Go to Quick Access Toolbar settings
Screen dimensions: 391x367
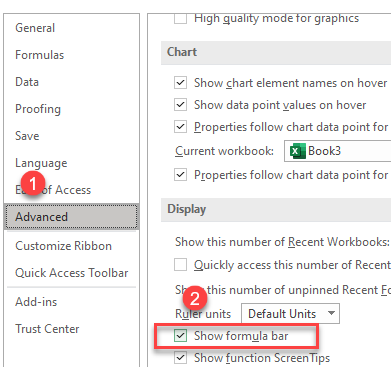coord(72,273)
